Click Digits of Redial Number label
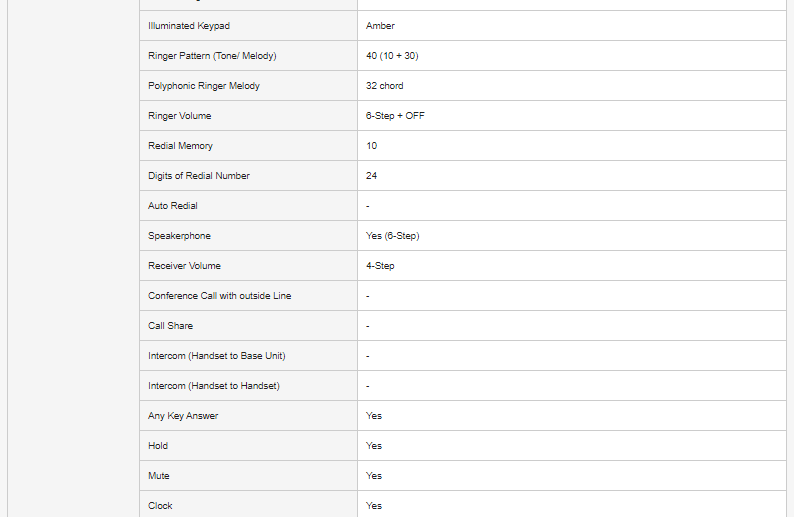The height and width of the screenshot is (517, 794). 199,176
